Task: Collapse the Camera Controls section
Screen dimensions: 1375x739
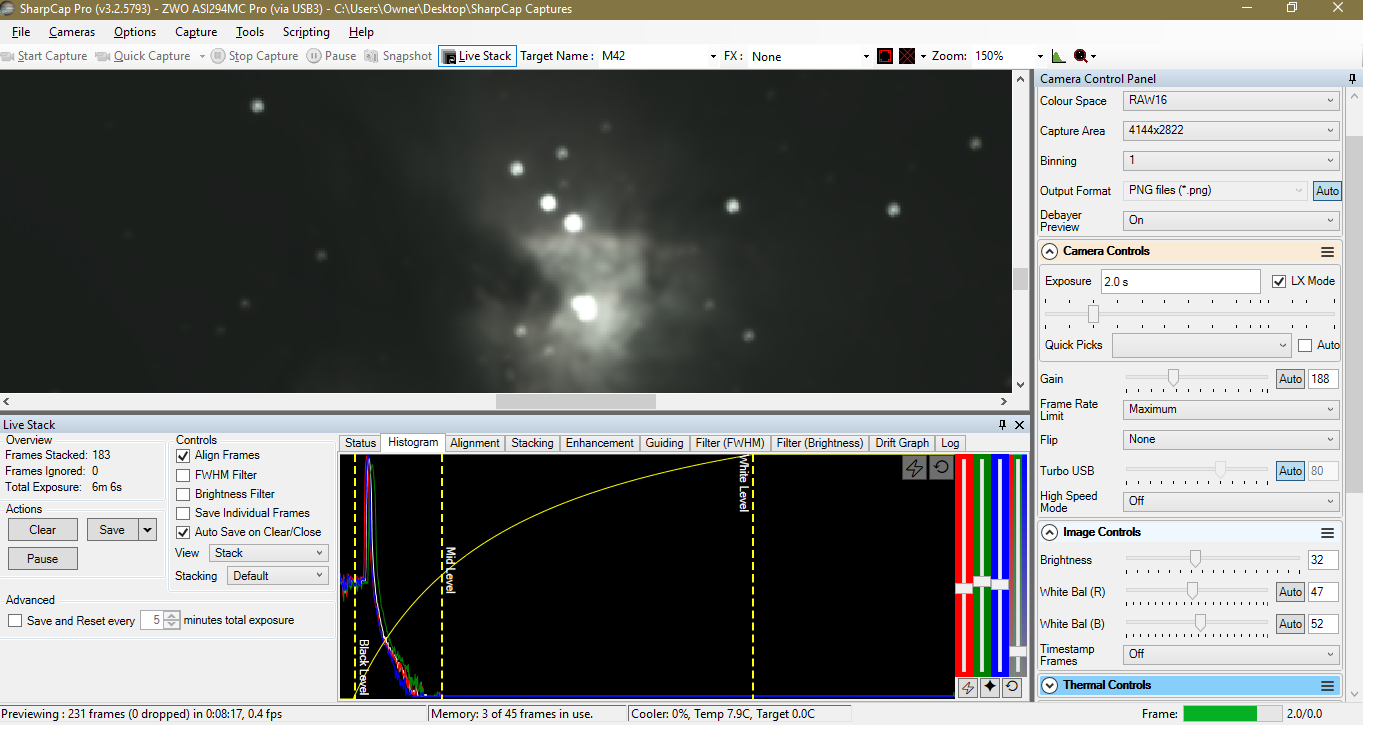Action: 1050,252
